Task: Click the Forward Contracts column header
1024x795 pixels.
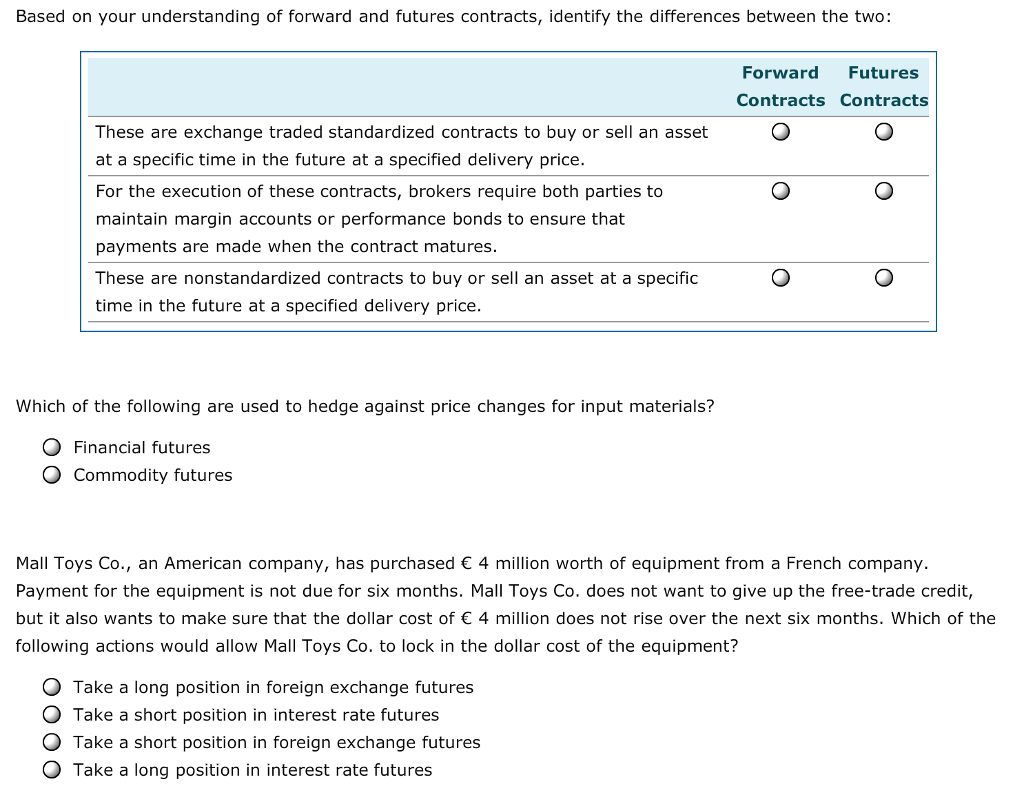Action: pos(780,86)
